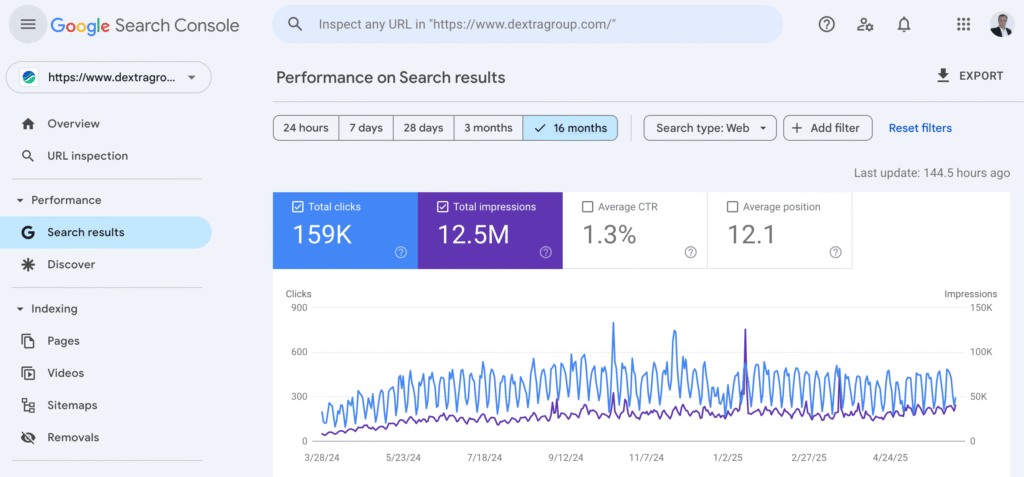Open the Search type: Web dropdown
The image size is (1024, 477).
[x=710, y=128]
